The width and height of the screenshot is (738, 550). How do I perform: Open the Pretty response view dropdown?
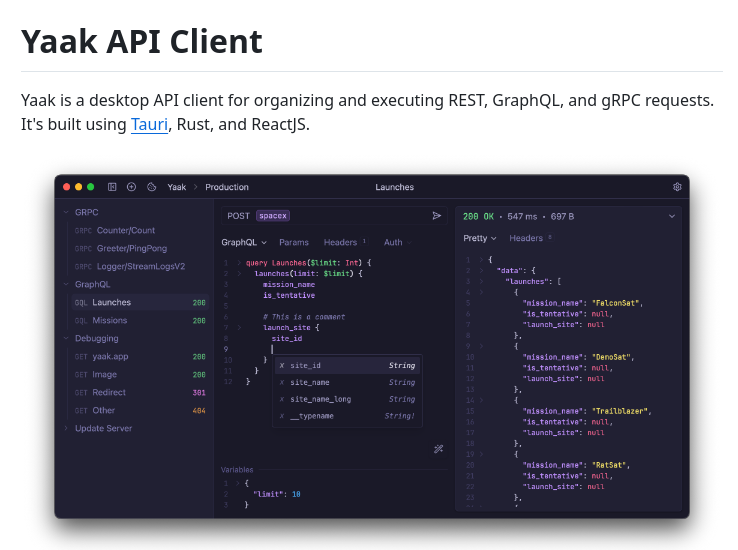pyautogui.click(x=480, y=238)
